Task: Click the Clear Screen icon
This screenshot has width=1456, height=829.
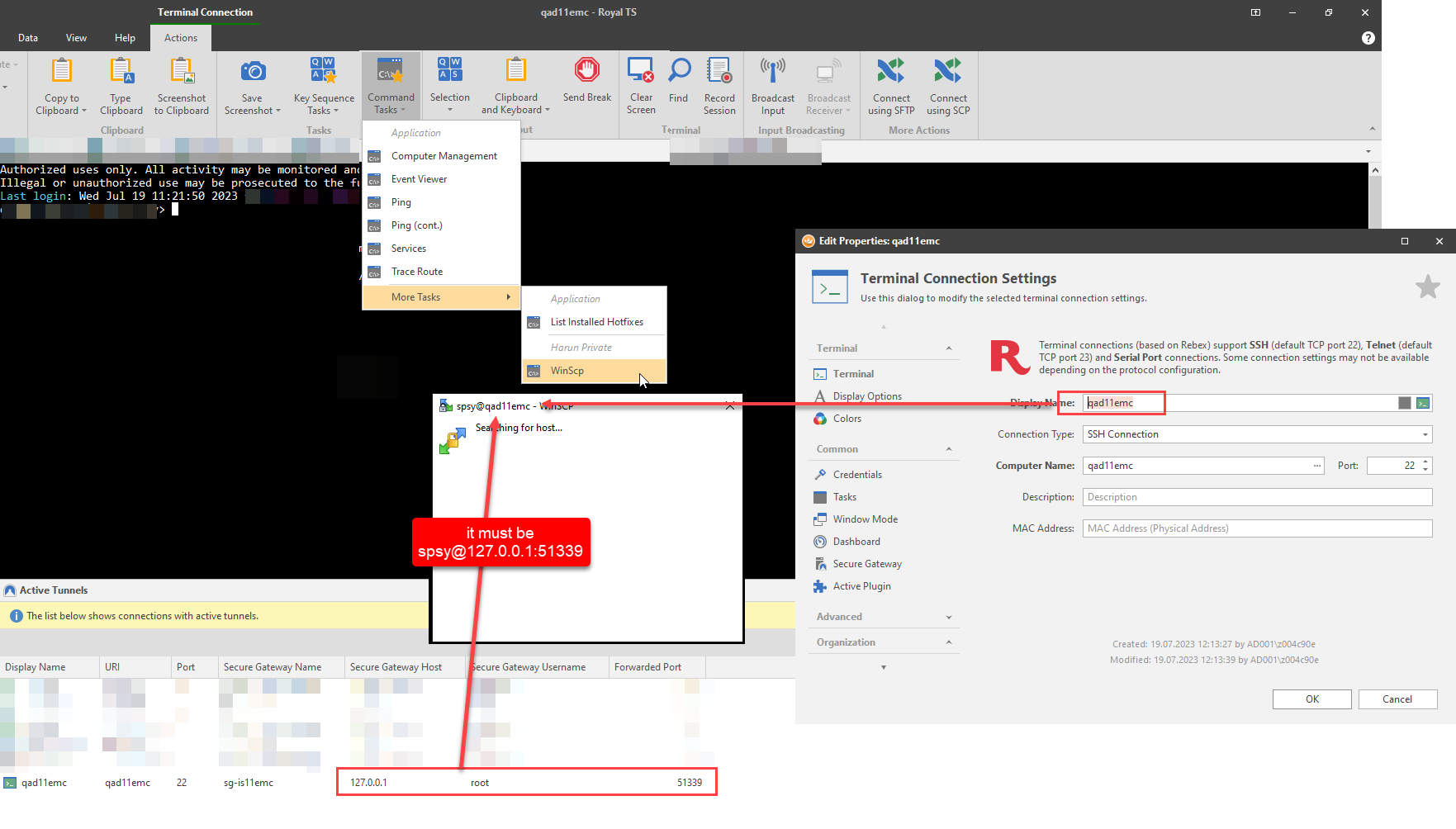Action: [640, 70]
